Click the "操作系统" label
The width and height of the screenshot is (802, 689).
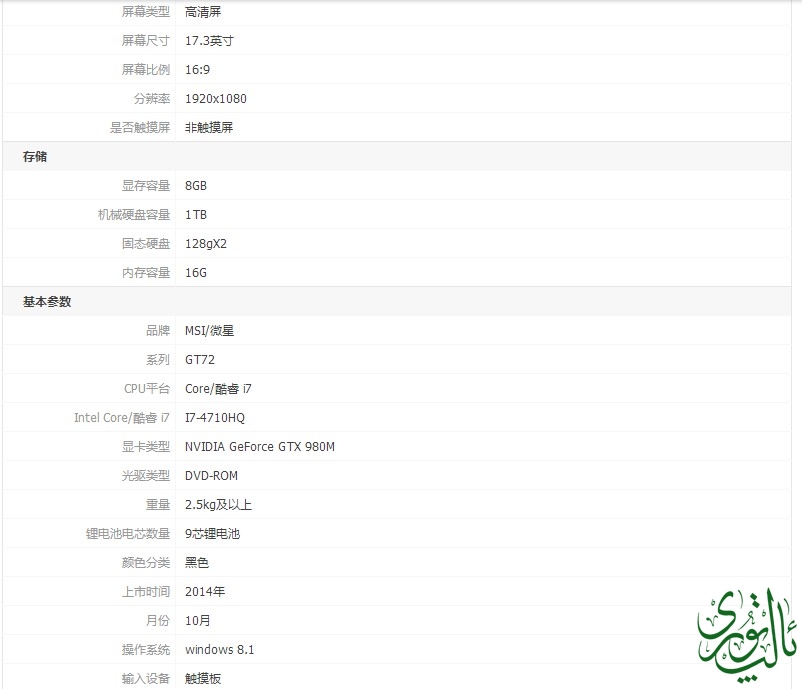146,650
